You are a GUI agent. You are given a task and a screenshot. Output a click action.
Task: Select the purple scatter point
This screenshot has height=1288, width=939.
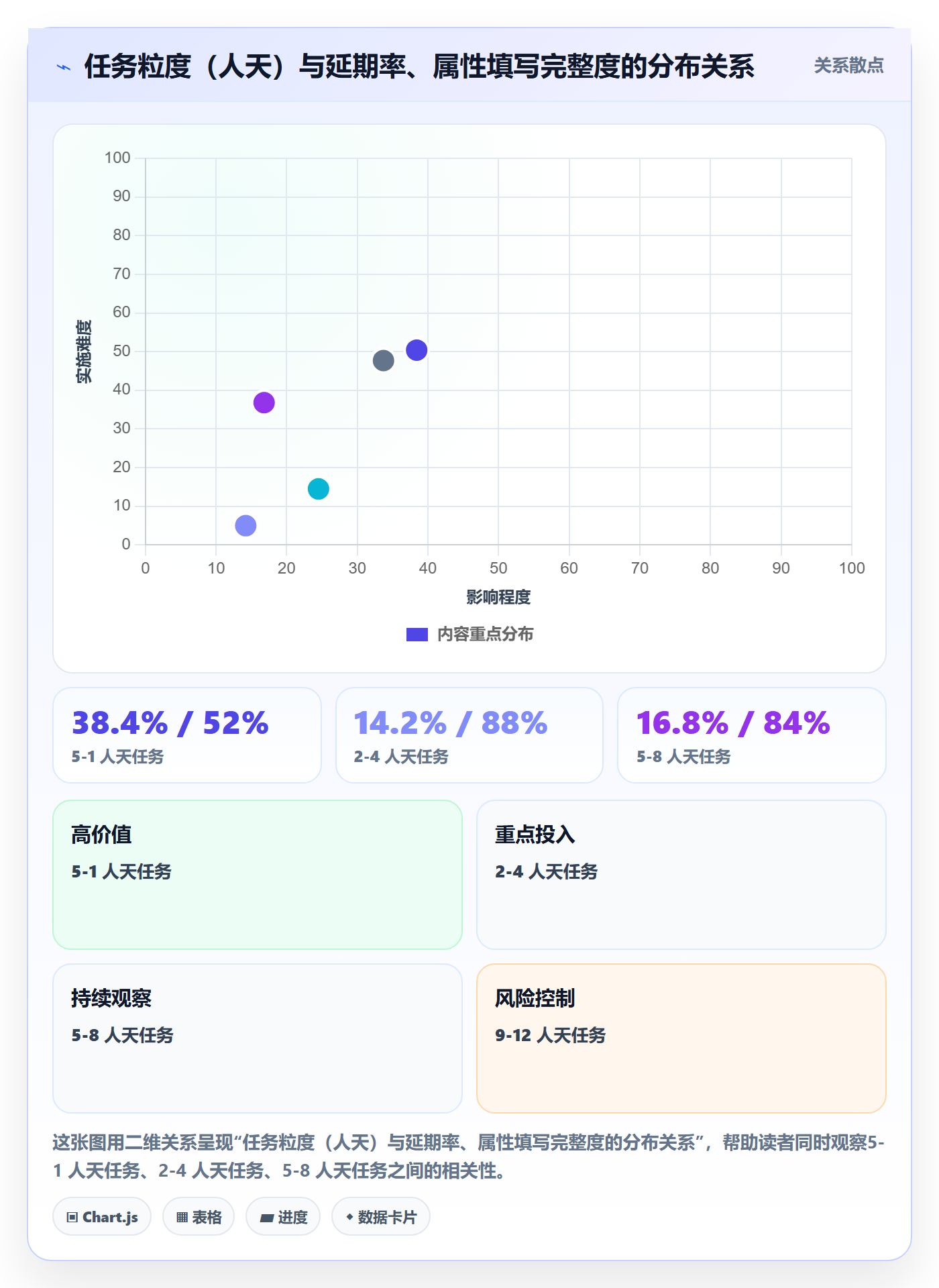264,402
